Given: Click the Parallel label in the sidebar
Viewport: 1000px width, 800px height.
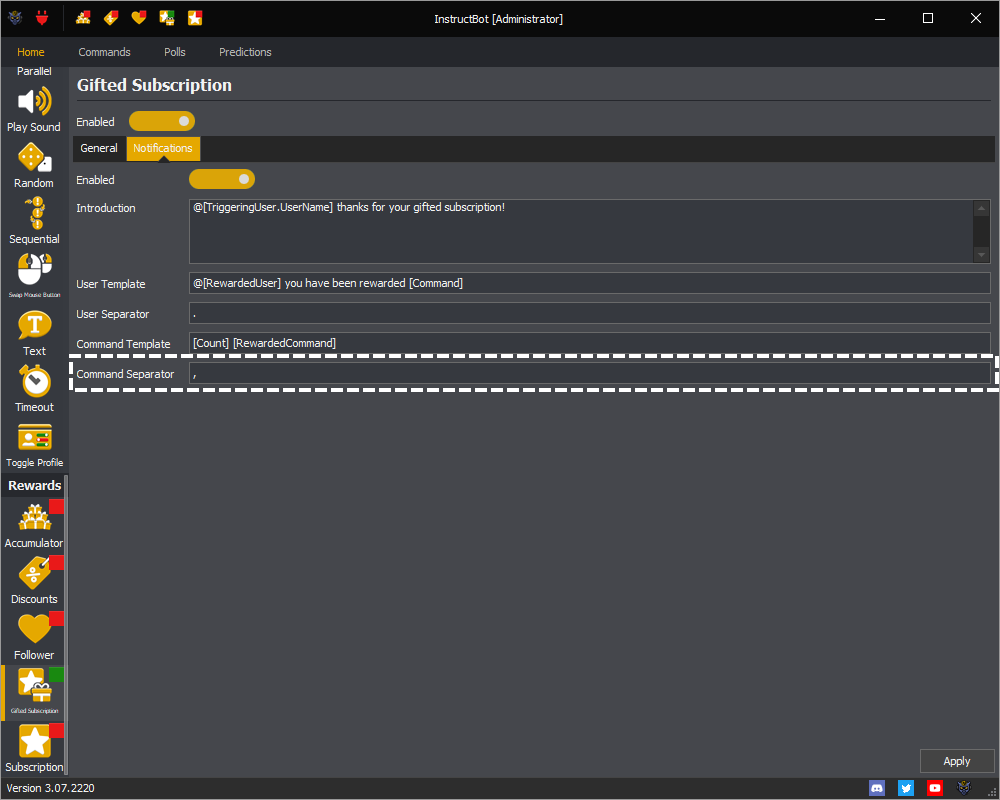Looking at the screenshot, I should (x=34, y=71).
